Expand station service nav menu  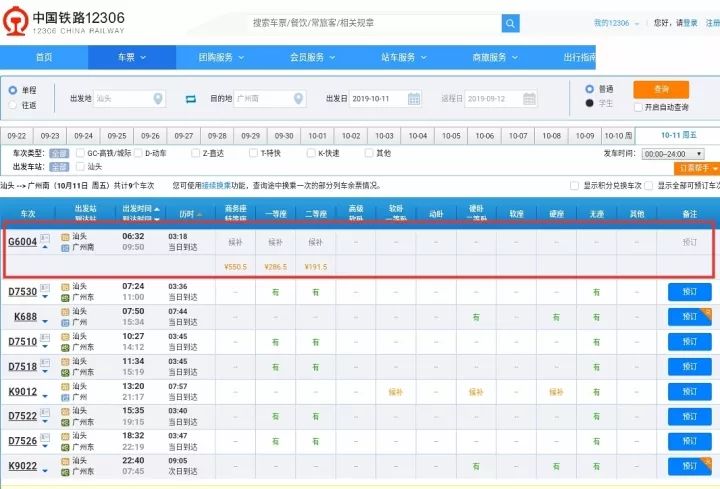click(x=404, y=57)
